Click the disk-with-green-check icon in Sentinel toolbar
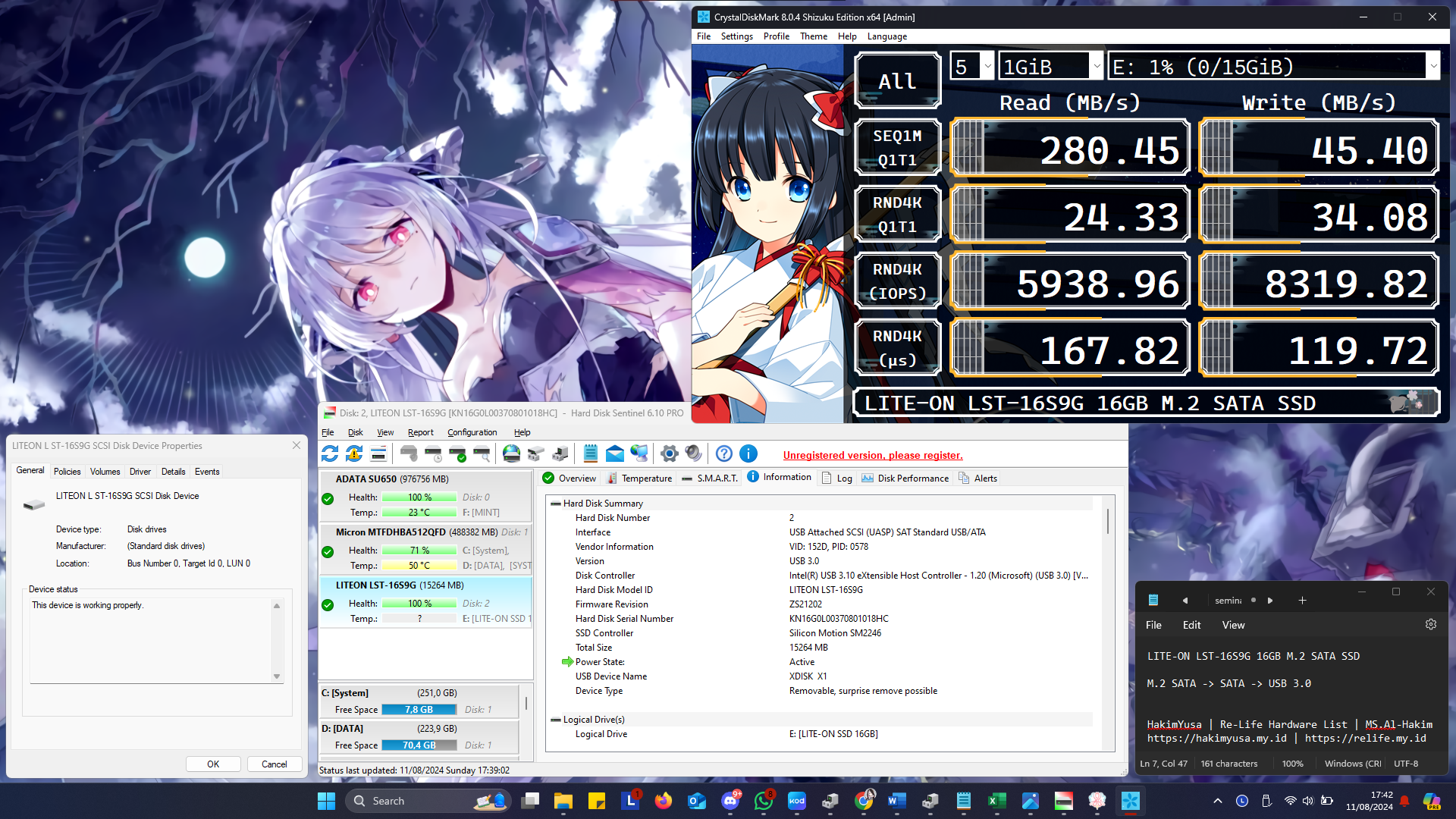 pos(457,453)
